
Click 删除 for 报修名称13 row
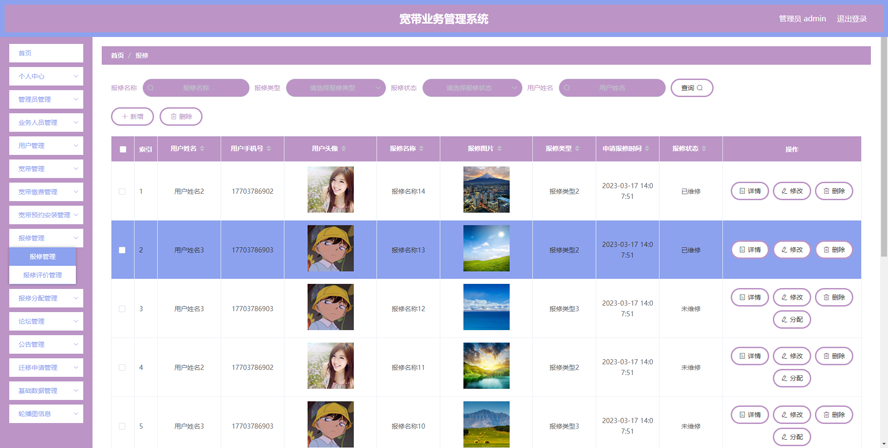(834, 250)
